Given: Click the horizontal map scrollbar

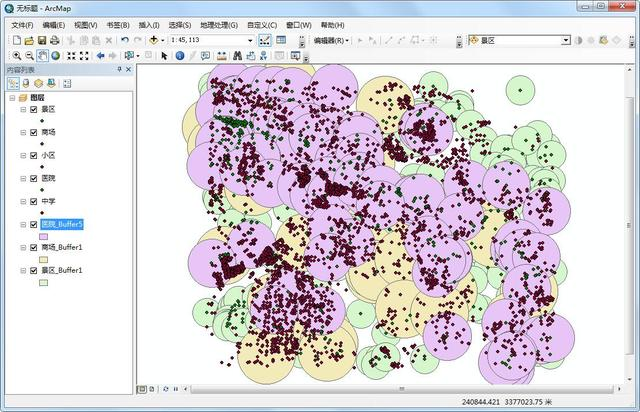Looking at the screenshot, I should point(402,389).
